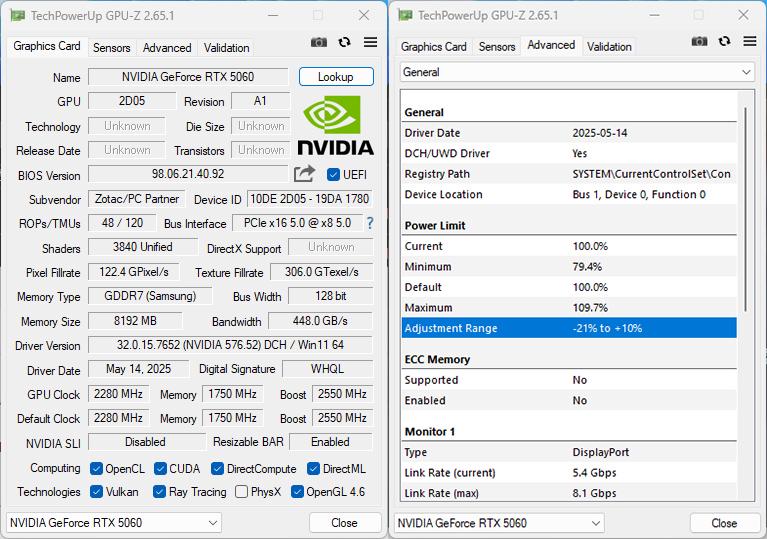The height and width of the screenshot is (539, 767).
Task: Click the Shaders field 3840 Unified
Action: [x=143, y=247]
